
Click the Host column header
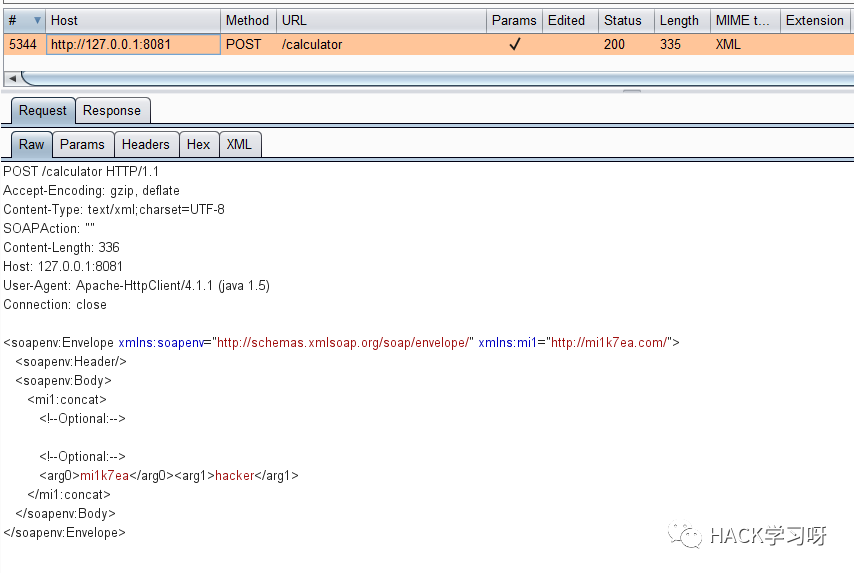pyautogui.click(x=133, y=20)
